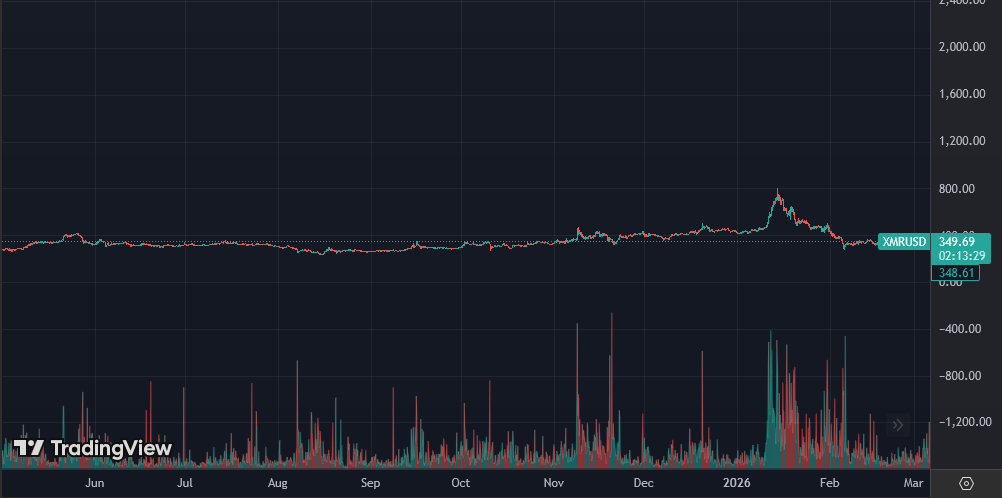Click the 02:13:29 countdown timer

click(x=961, y=256)
